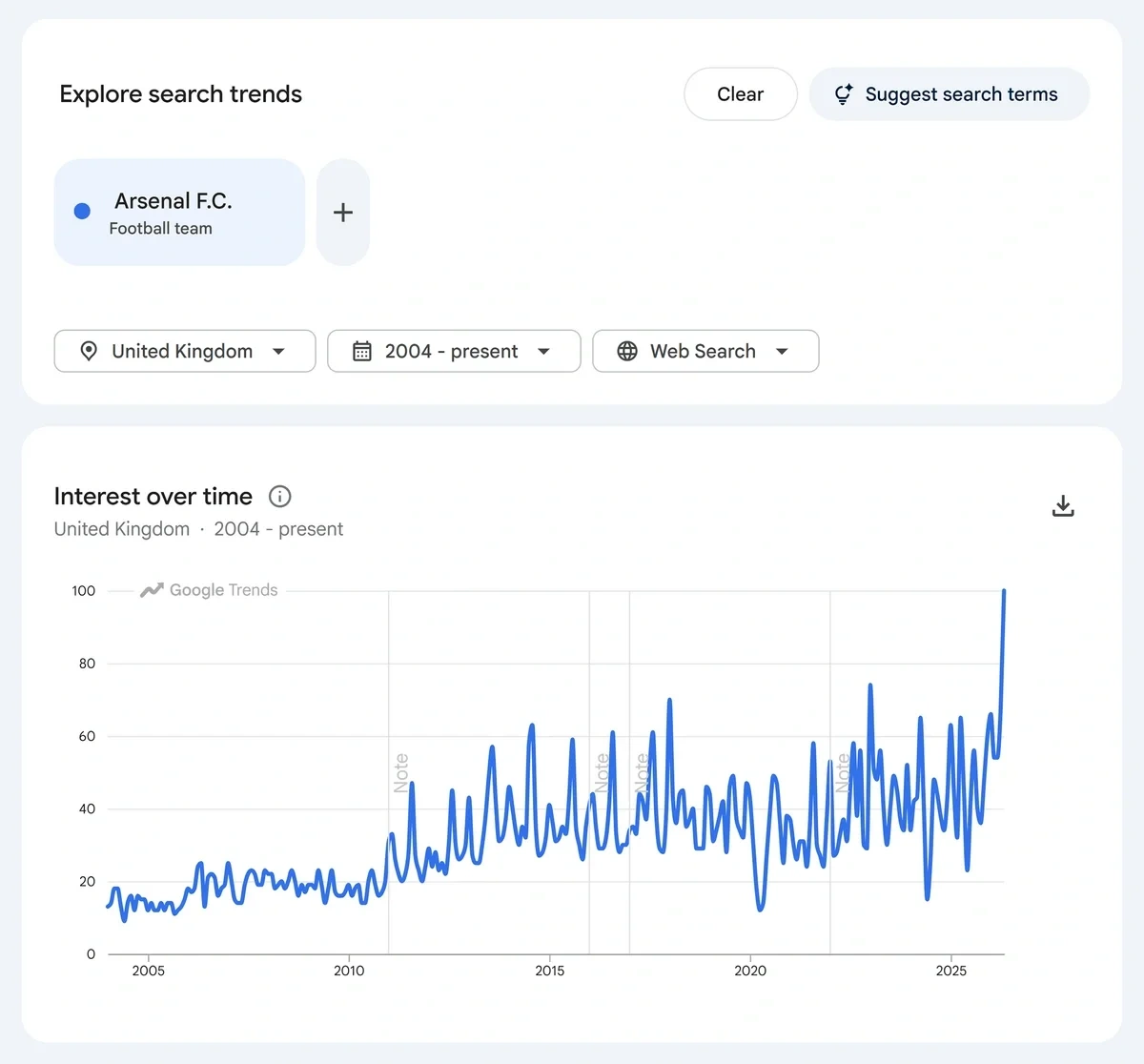Click the Interest over time title
1144x1064 pixels.
[x=153, y=497]
